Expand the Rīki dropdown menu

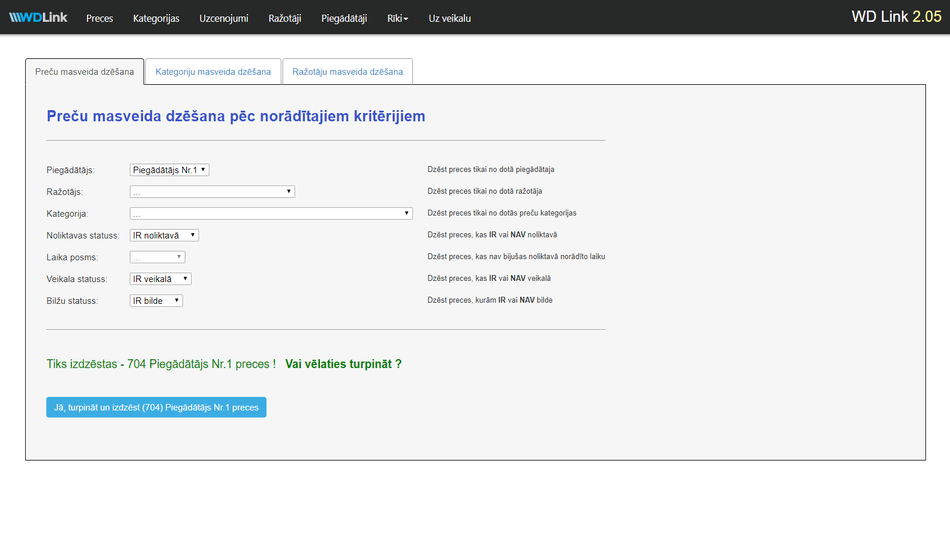point(398,18)
